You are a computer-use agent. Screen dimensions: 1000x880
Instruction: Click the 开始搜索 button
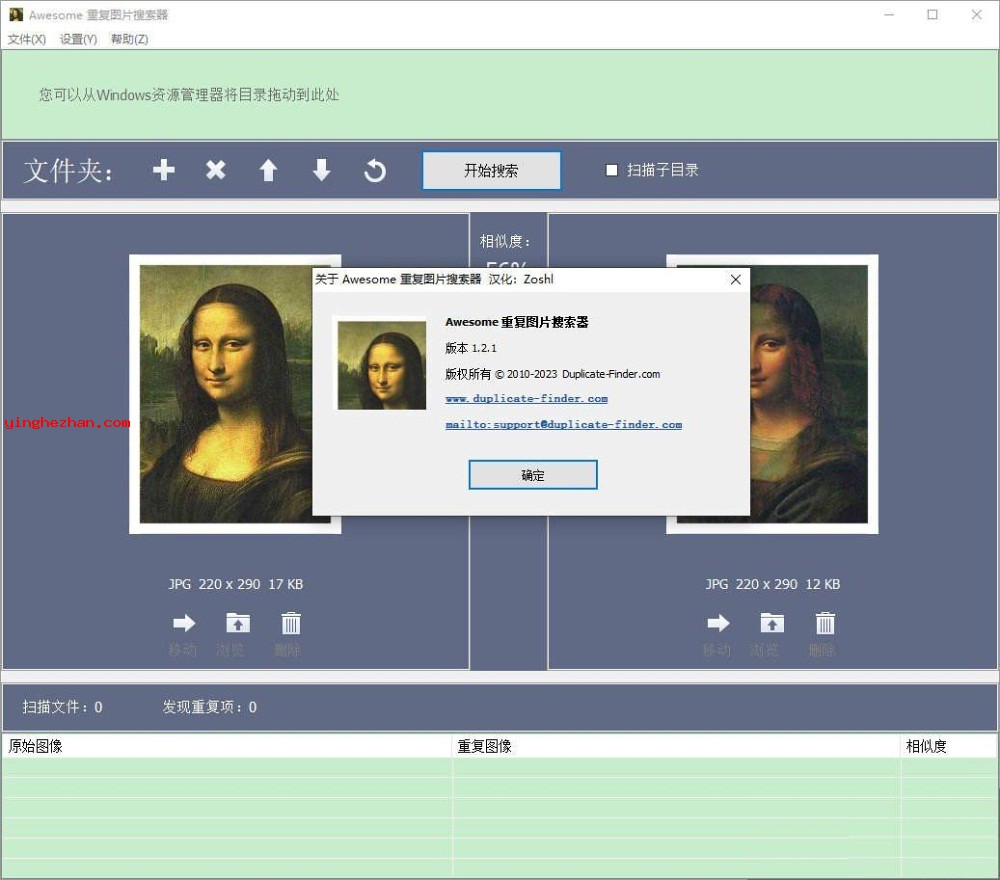pos(492,170)
